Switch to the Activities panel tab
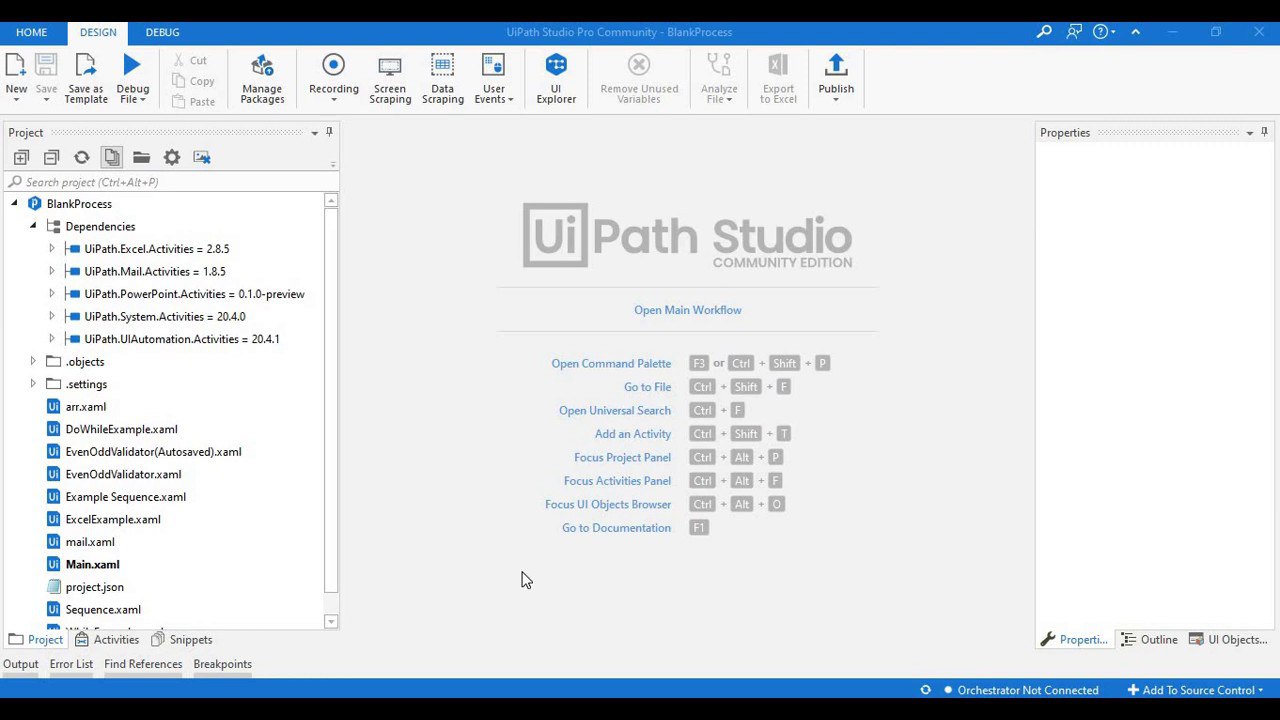 point(107,640)
